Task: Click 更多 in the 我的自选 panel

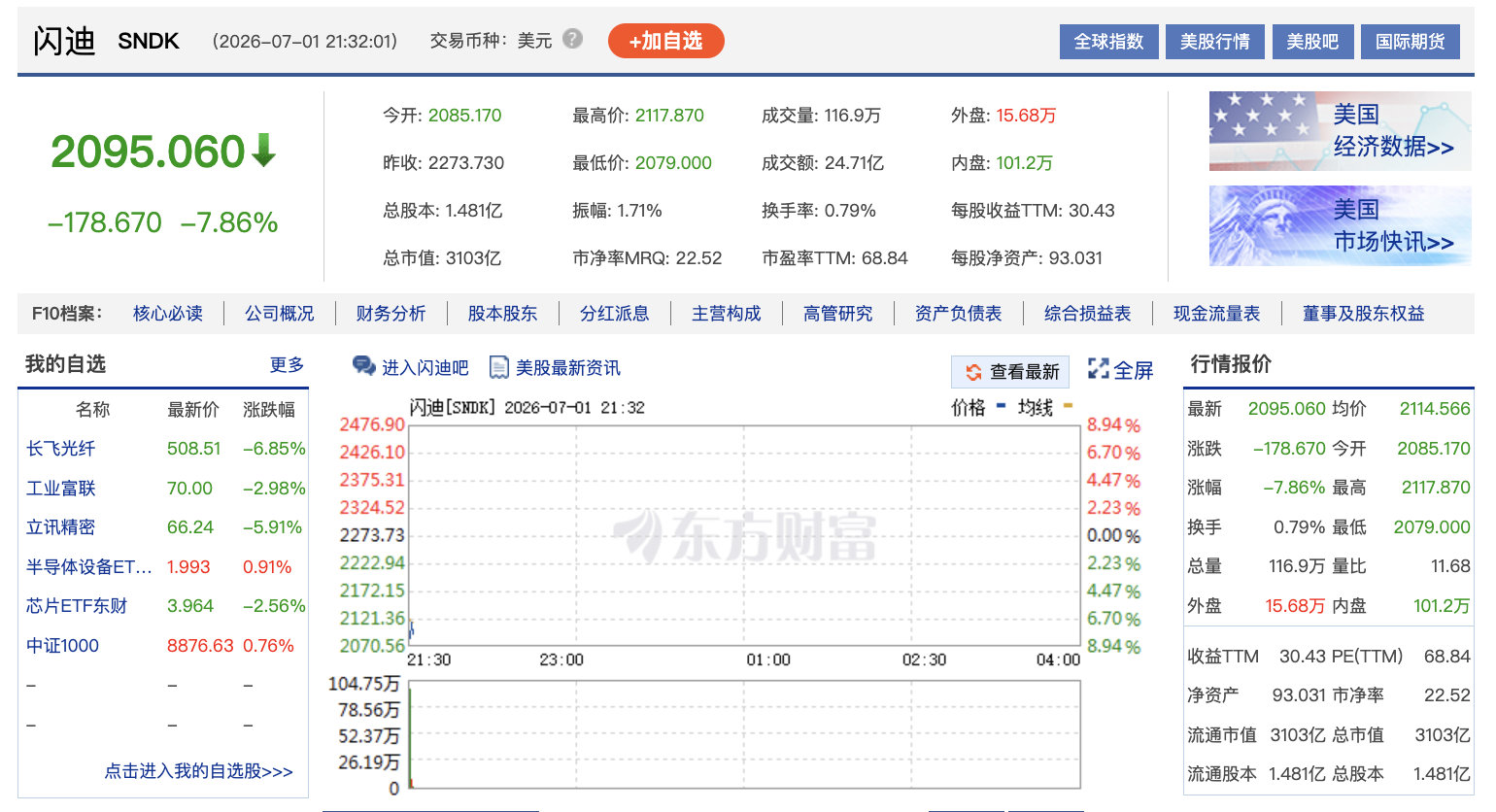Action: (287, 364)
